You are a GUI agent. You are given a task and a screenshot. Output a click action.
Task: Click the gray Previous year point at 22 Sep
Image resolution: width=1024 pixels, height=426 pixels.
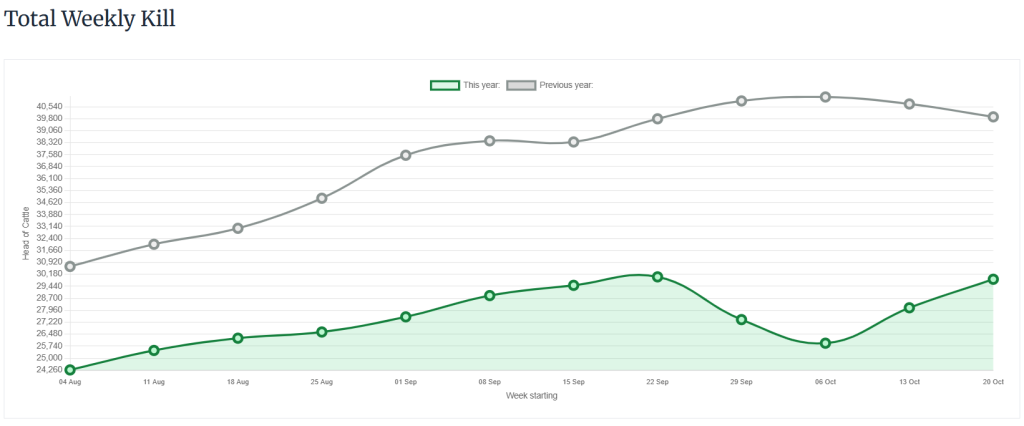point(658,119)
